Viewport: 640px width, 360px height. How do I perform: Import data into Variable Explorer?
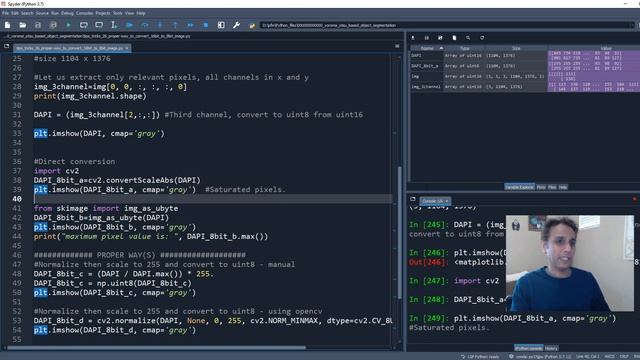click(x=413, y=38)
